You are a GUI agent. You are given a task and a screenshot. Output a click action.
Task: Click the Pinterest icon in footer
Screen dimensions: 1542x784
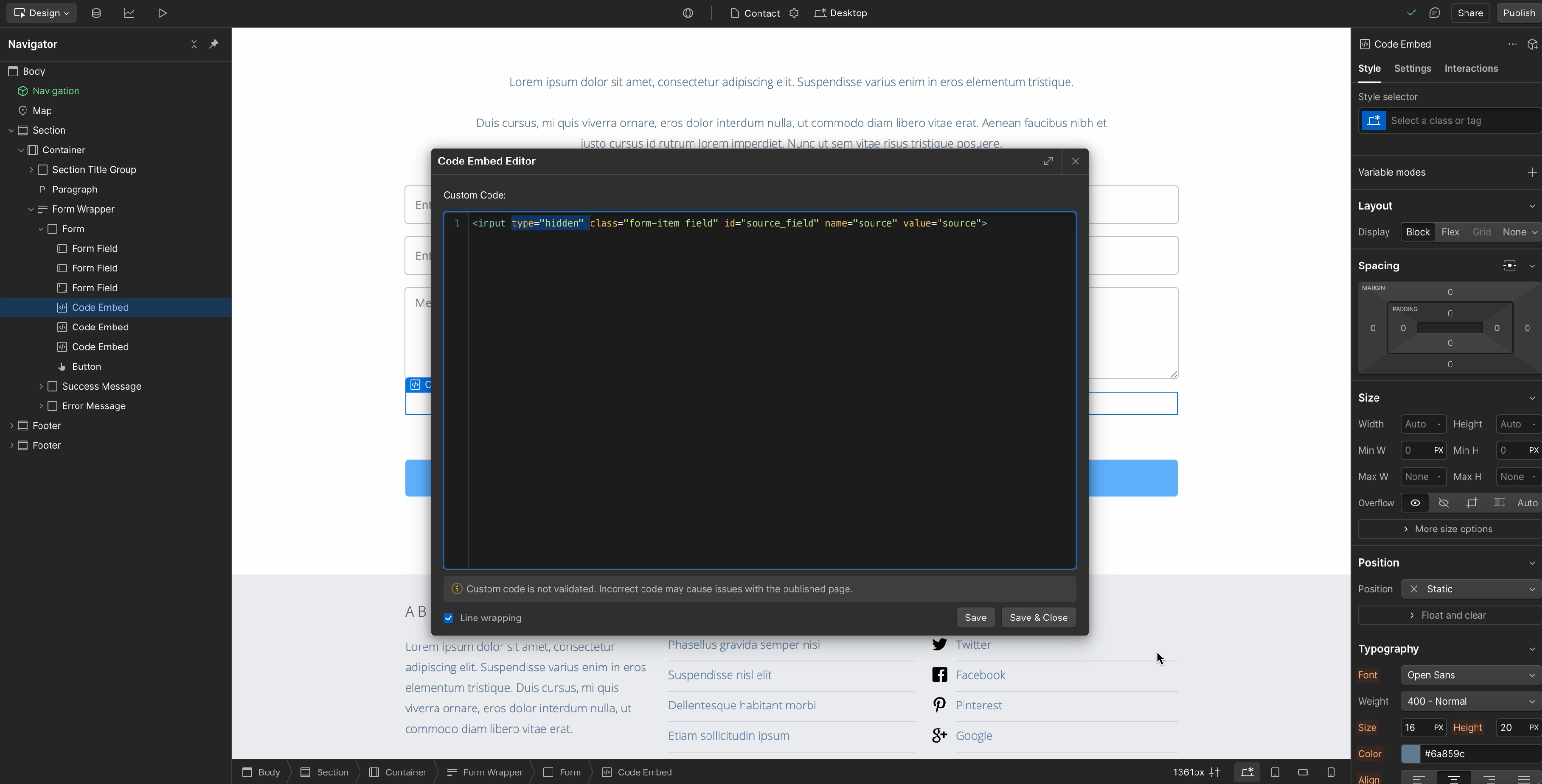pyautogui.click(x=939, y=705)
